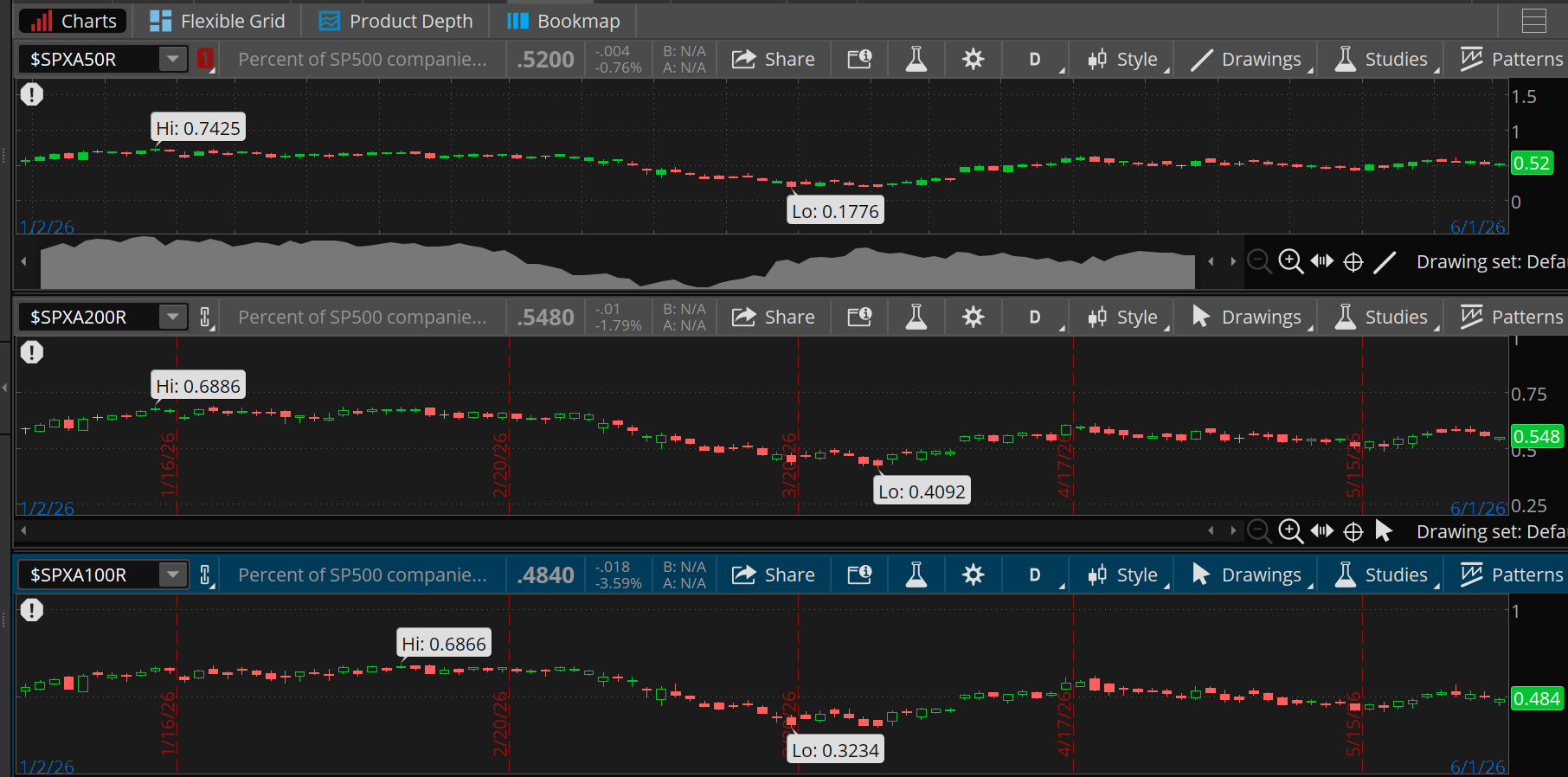The image size is (1568, 777).
Task: Click the warning icon on $SPXA100R chart
Action: point(32,610)
